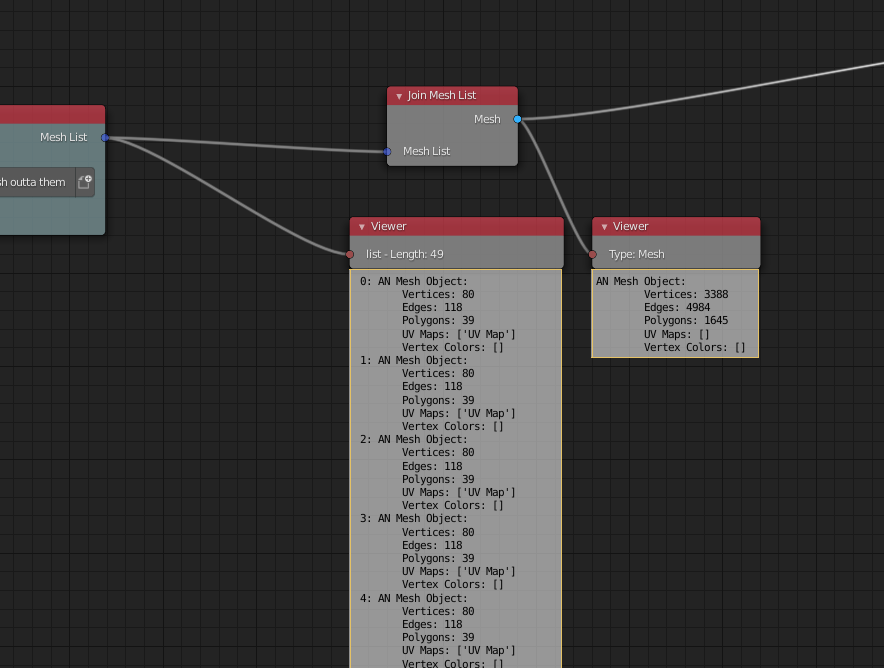Click '3: AN Mesh Object:' line

pyautogui.click(x=414, y=518)
